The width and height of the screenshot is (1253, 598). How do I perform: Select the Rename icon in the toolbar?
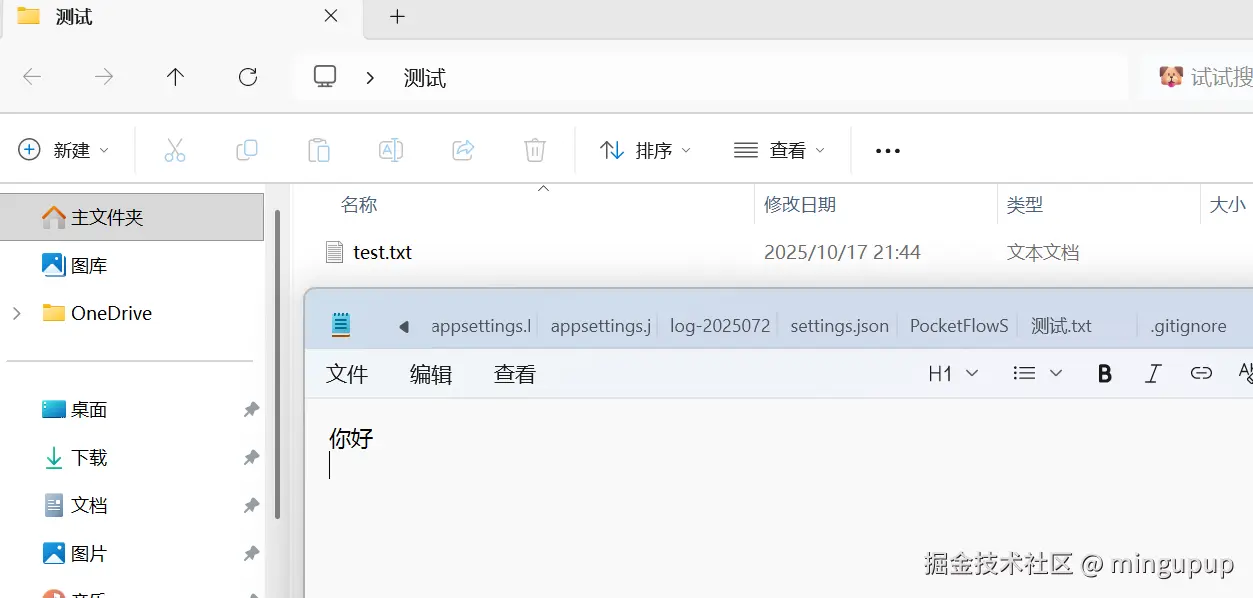pyautogui.click(x=391, y=149)
